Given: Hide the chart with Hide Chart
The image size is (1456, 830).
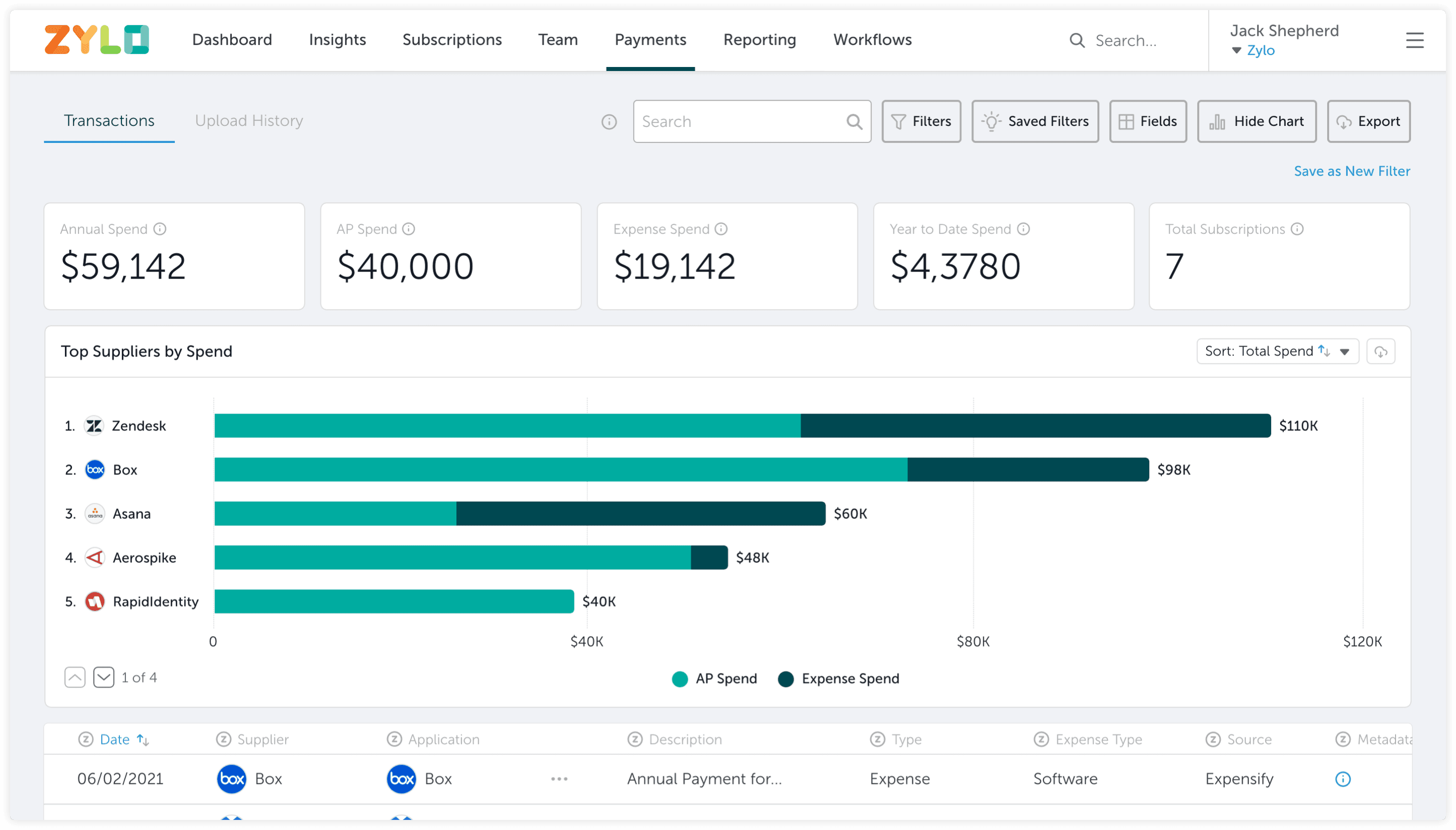Looking at the screenshot, I should coord(1256,121).
